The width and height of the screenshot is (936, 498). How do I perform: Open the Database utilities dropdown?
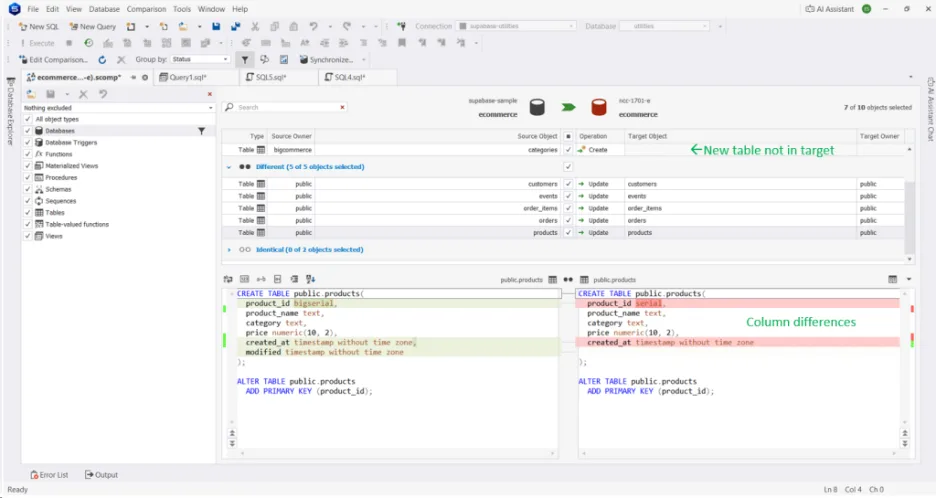(664, 26)
